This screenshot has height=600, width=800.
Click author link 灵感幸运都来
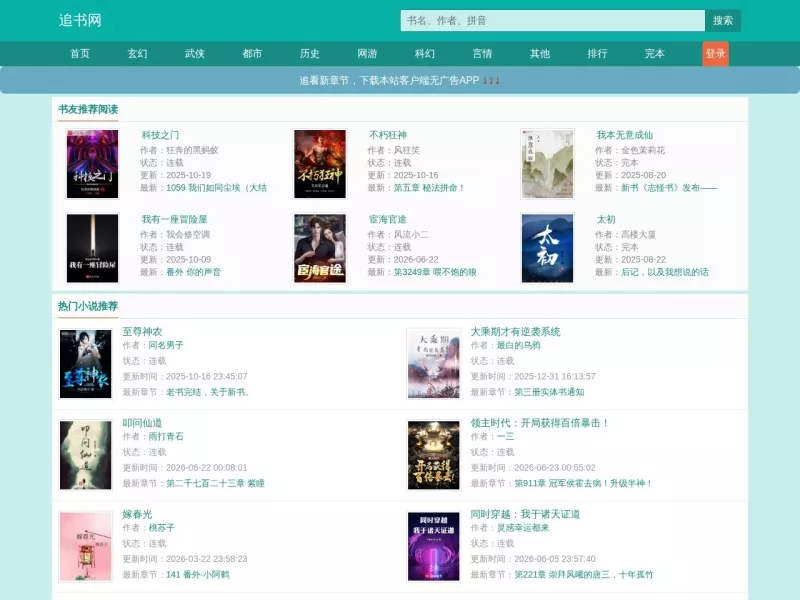click(522, 528)
